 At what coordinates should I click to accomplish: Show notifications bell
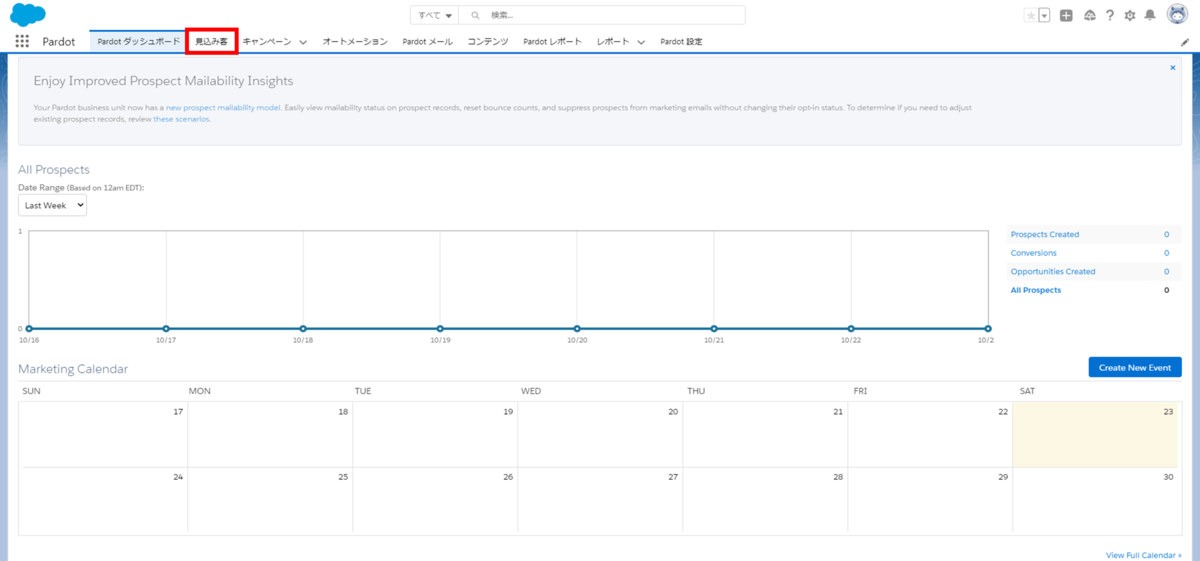point(1150,15)
